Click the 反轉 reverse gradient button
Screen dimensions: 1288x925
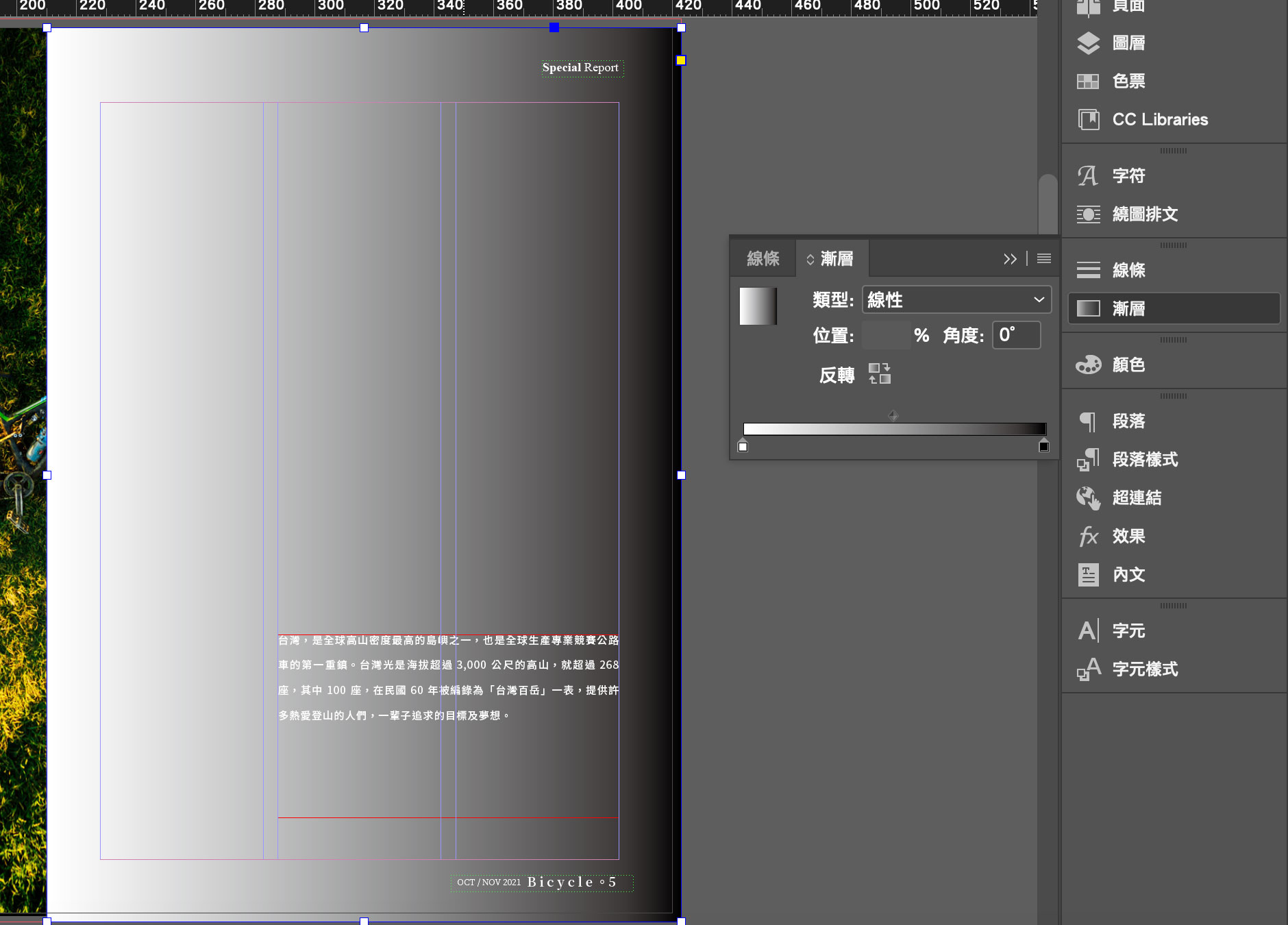[x=880, y=374]
